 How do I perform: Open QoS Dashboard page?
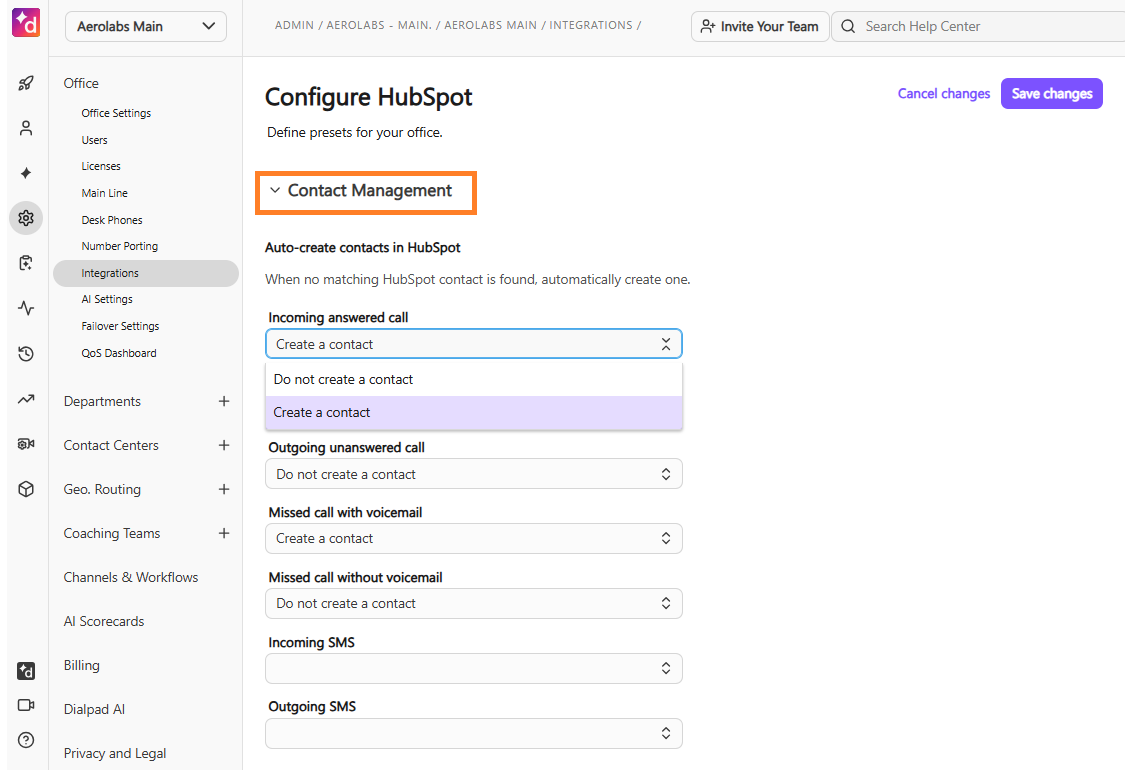(x=119, y=353)
